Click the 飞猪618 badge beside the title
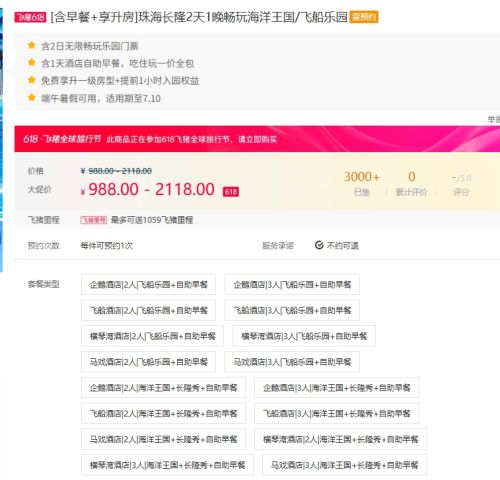The image size is (500, 480). point(30,17)
